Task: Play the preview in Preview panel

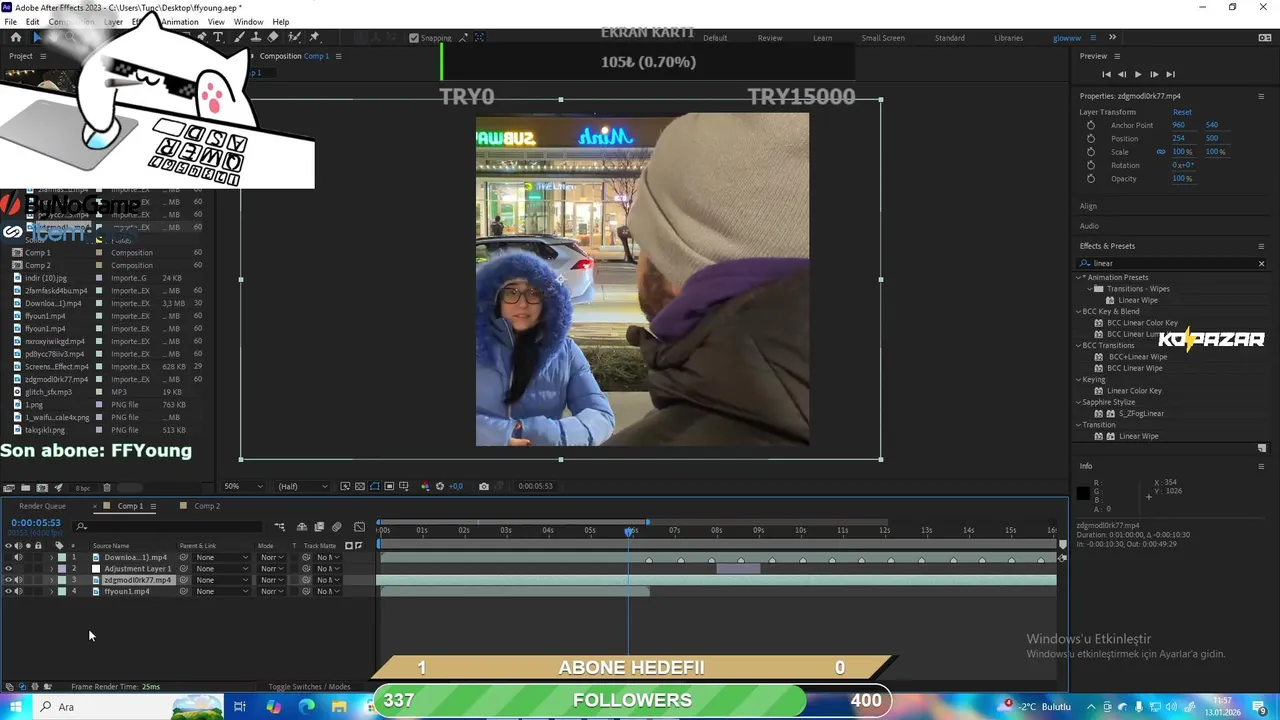Action: click(1138, 74)
